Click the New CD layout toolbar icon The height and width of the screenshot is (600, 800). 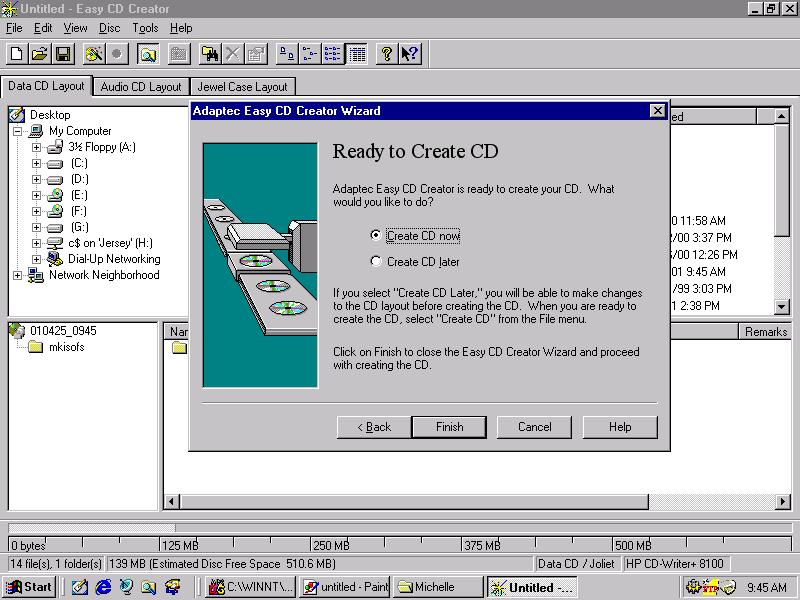(x=17, y=54)
